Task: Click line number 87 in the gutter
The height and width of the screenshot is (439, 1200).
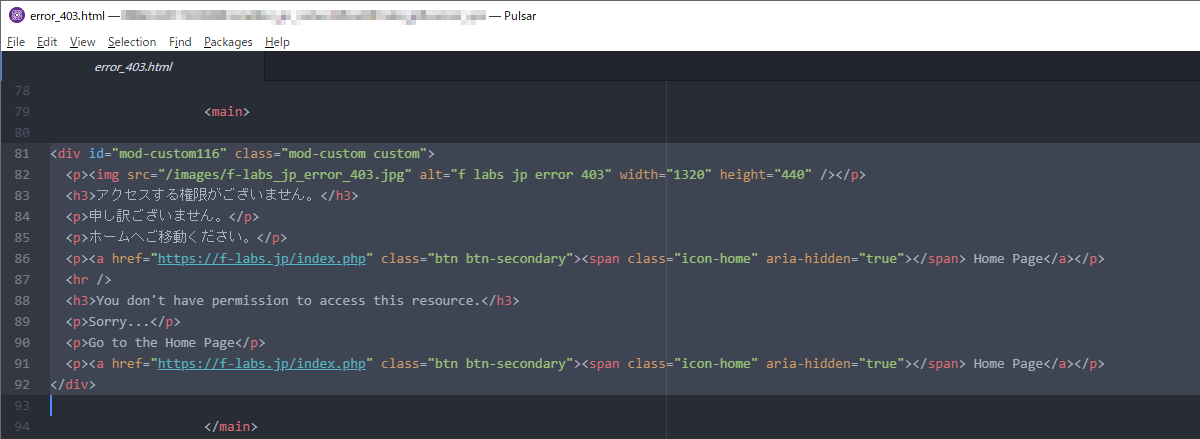Action: tap(22, 279)
